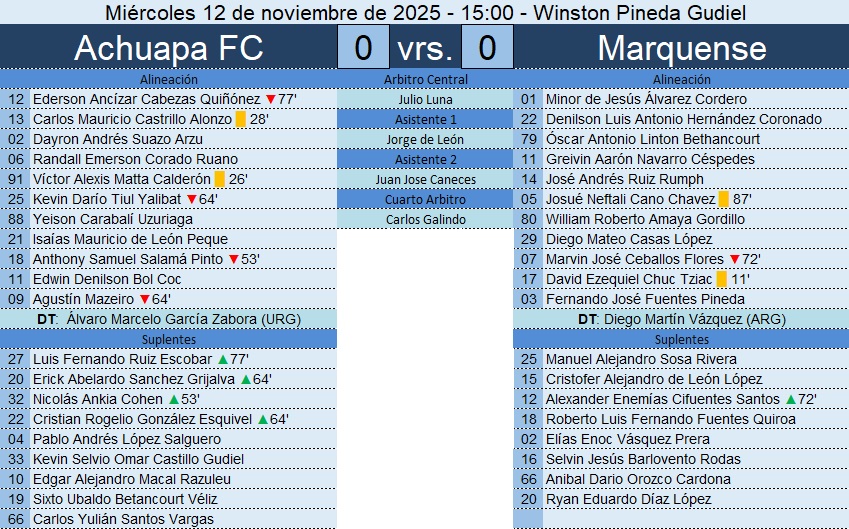Click the green arrow next to Alexander Enemías Cifuentes Santos
This screenshot has height=529, width=849.
pyautogui.click(x=790, y=399)
